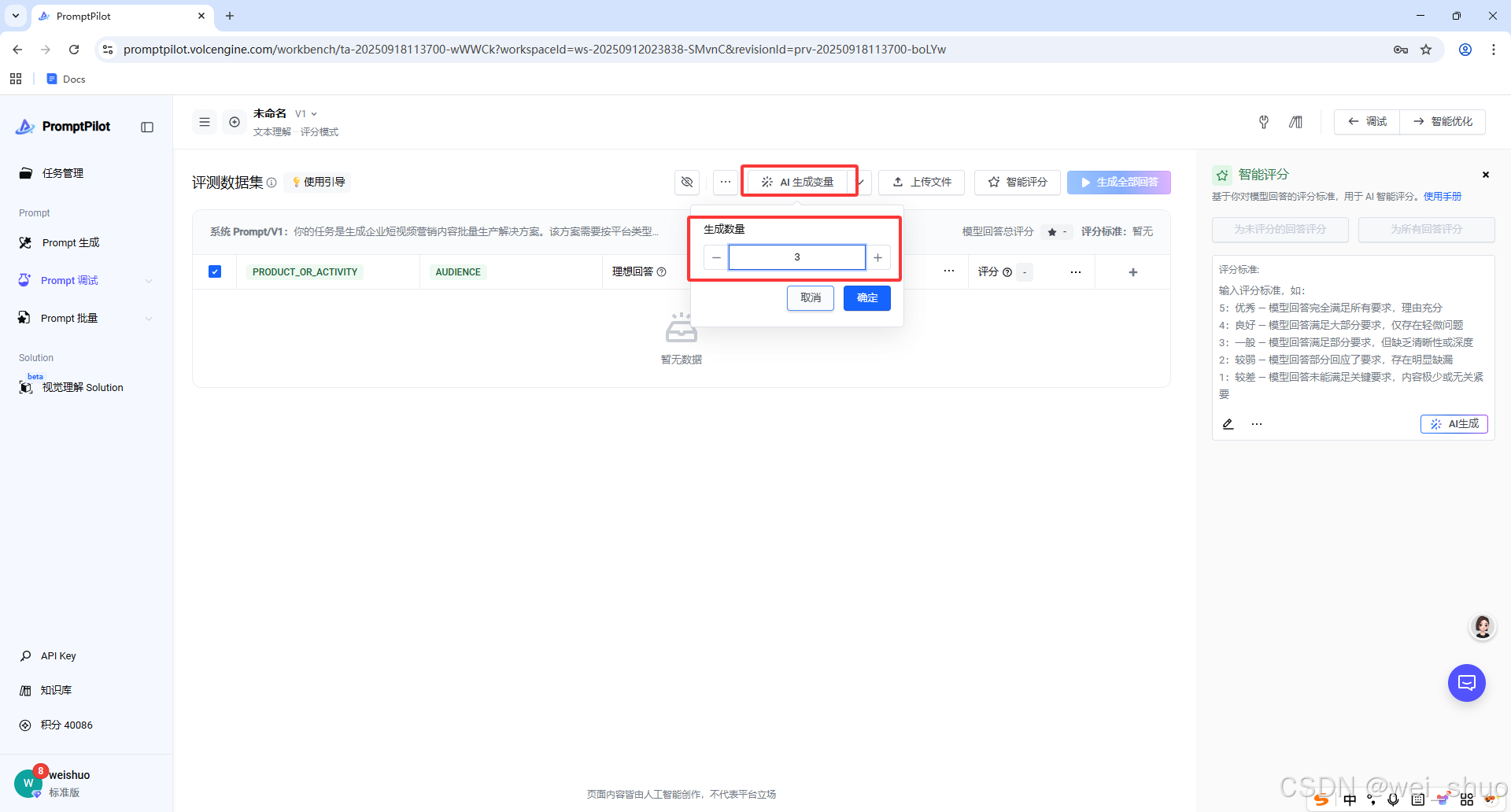
Task: Click 生成全部回答 play button
Action: [1119, 182]
